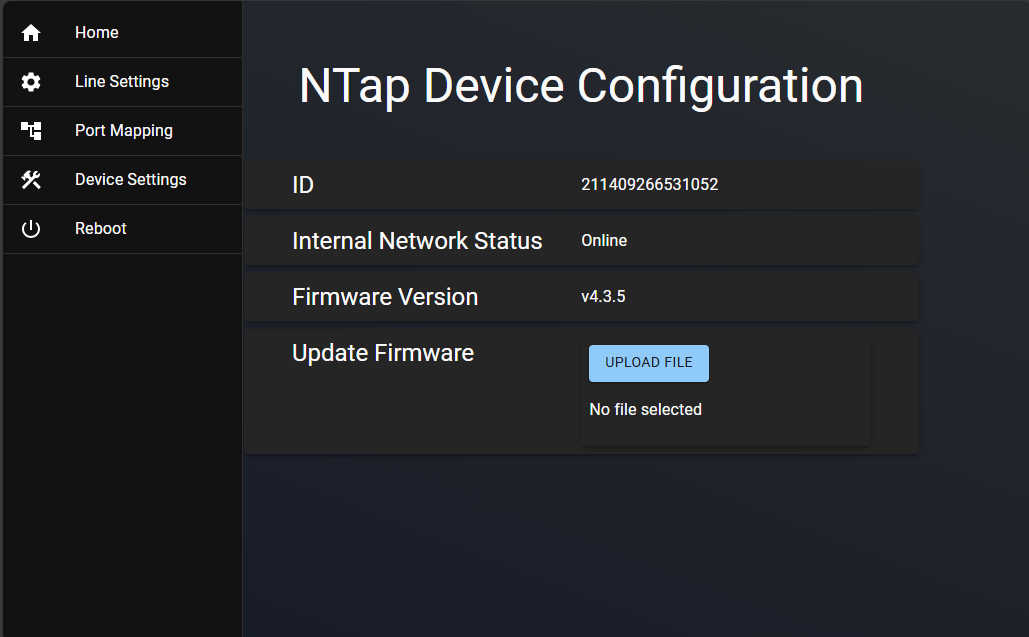Click the Online network status value
This screenshot has height=637, width=1029.
(604, 241)
